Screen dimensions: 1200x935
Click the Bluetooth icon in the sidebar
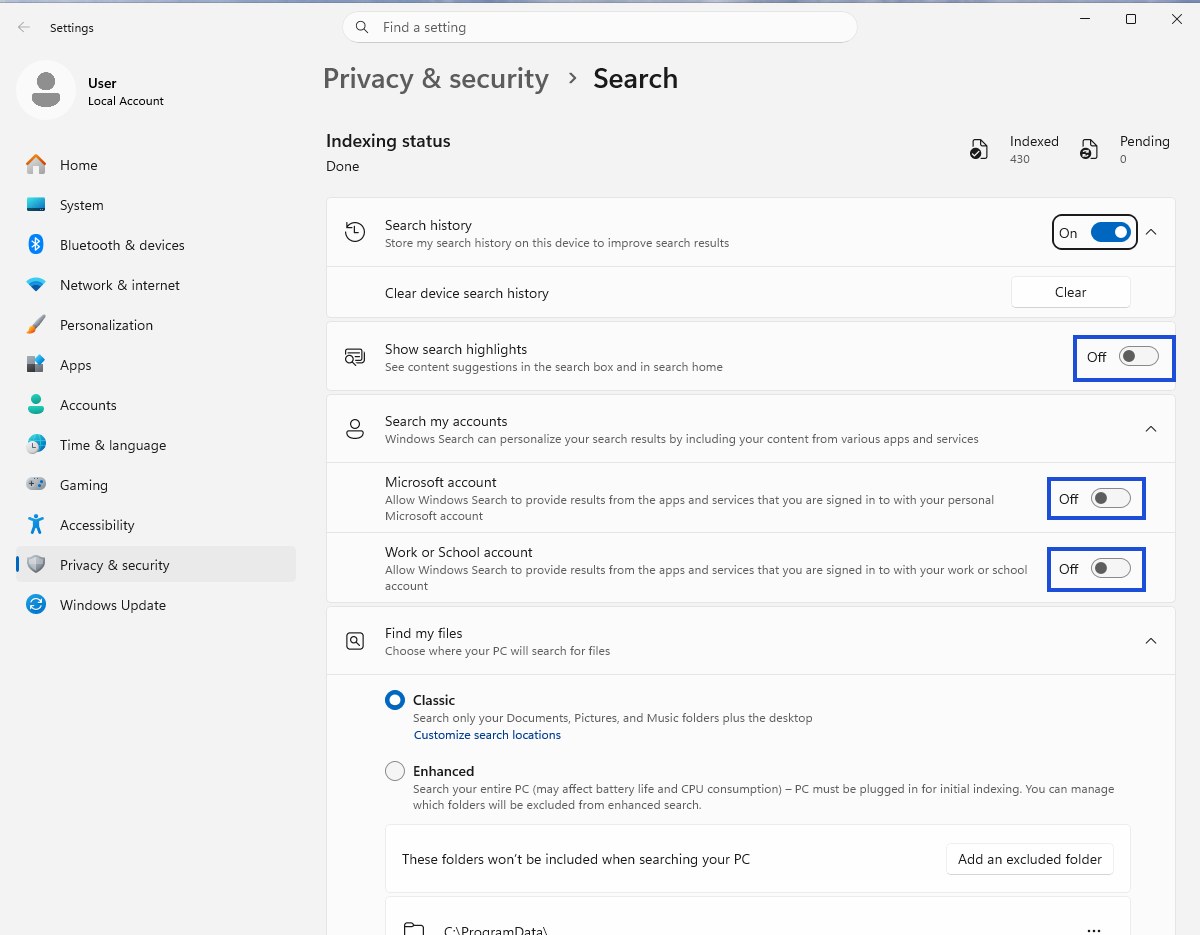36,245
